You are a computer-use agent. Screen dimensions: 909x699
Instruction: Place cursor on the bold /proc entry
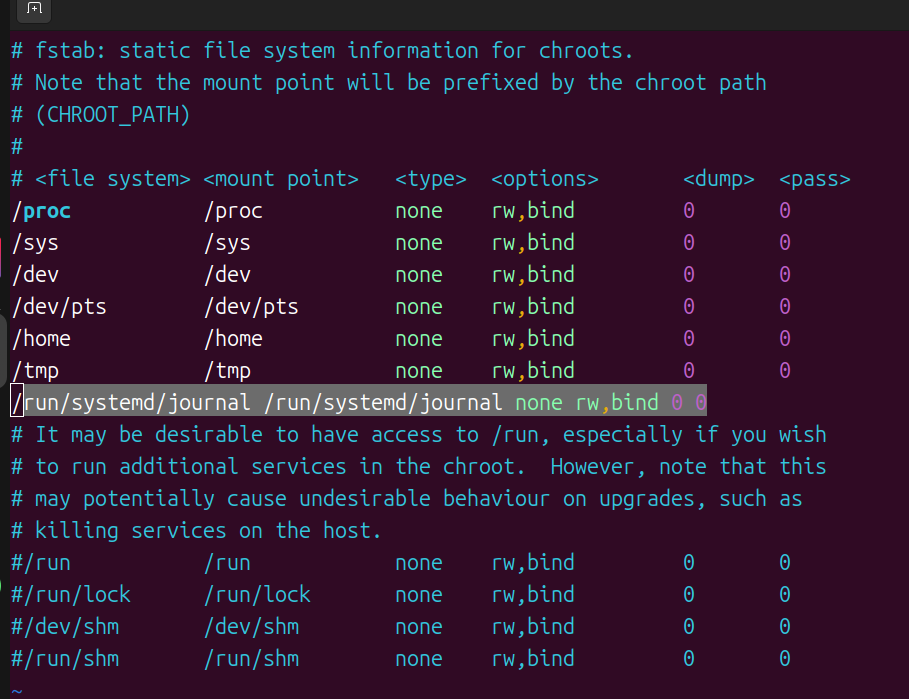click(42, 211)
